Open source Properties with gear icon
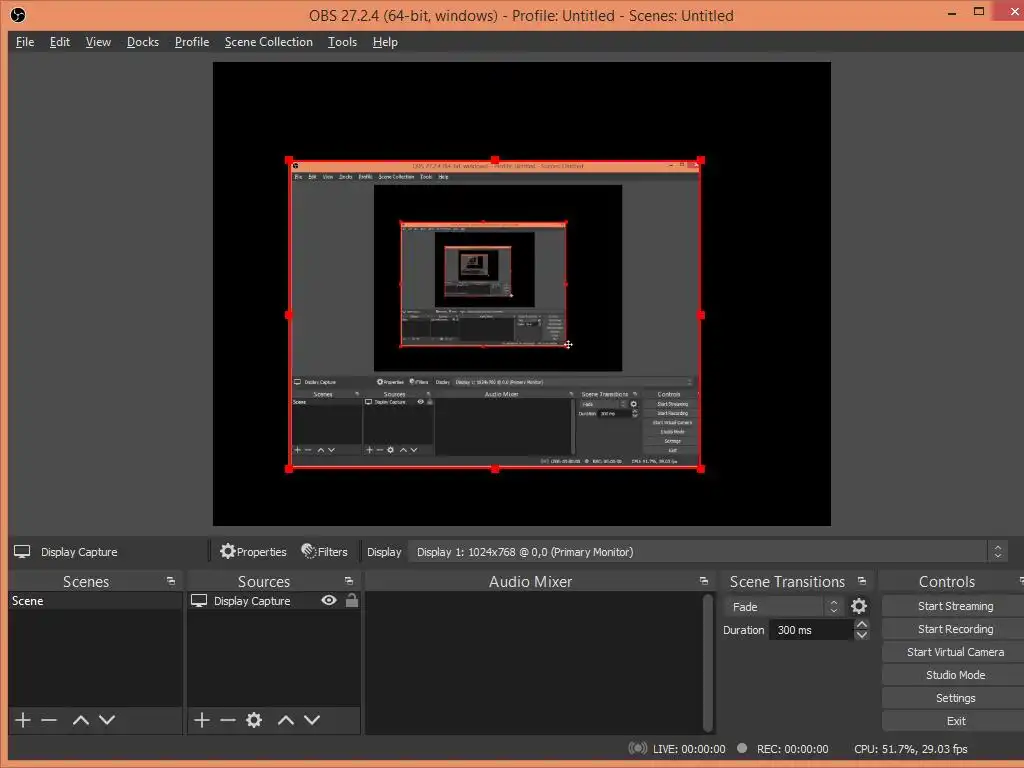The image size is (1024, 768). [253, 552]
